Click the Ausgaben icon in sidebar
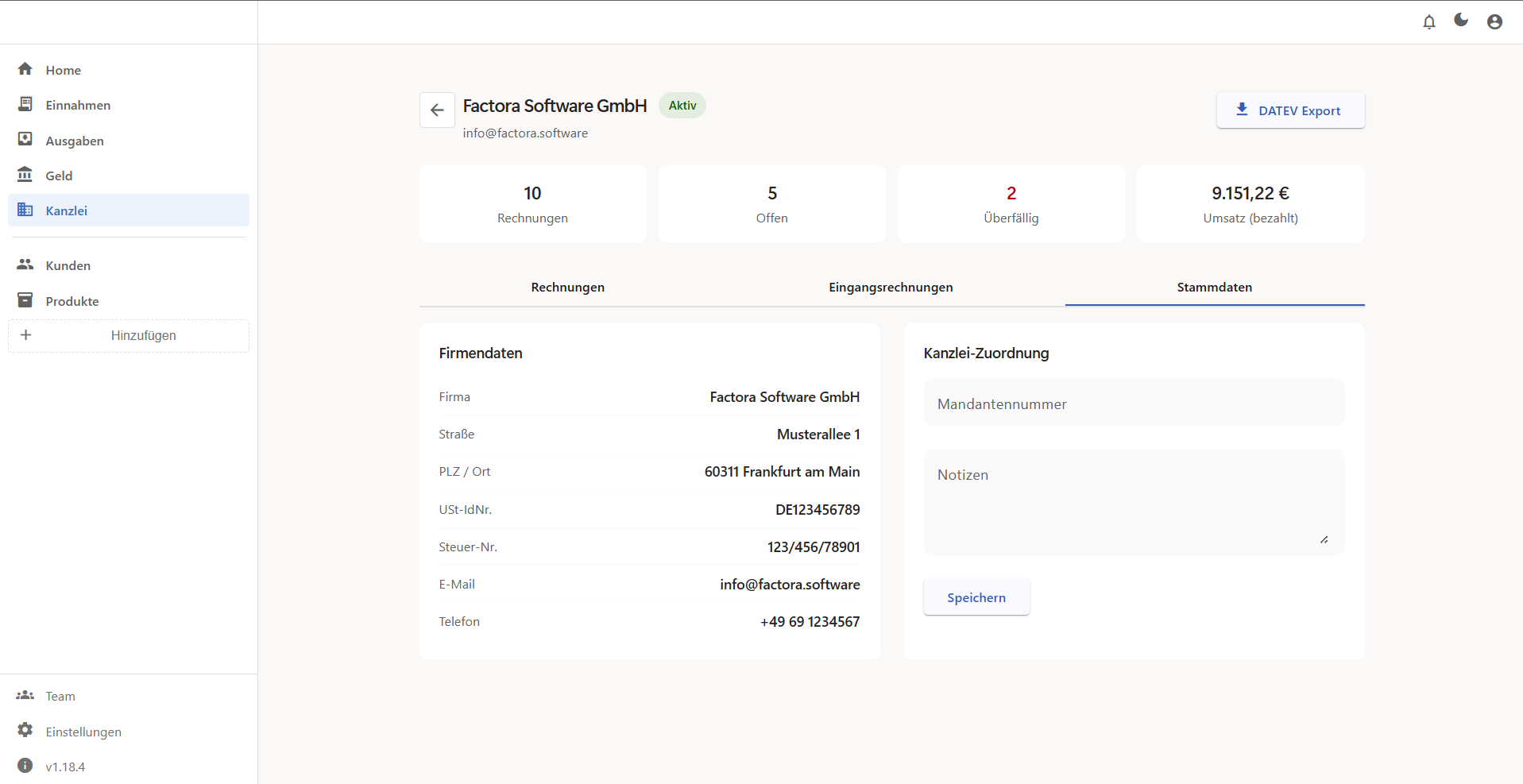This screenshot has width=1523, height=784. (25, 140)
